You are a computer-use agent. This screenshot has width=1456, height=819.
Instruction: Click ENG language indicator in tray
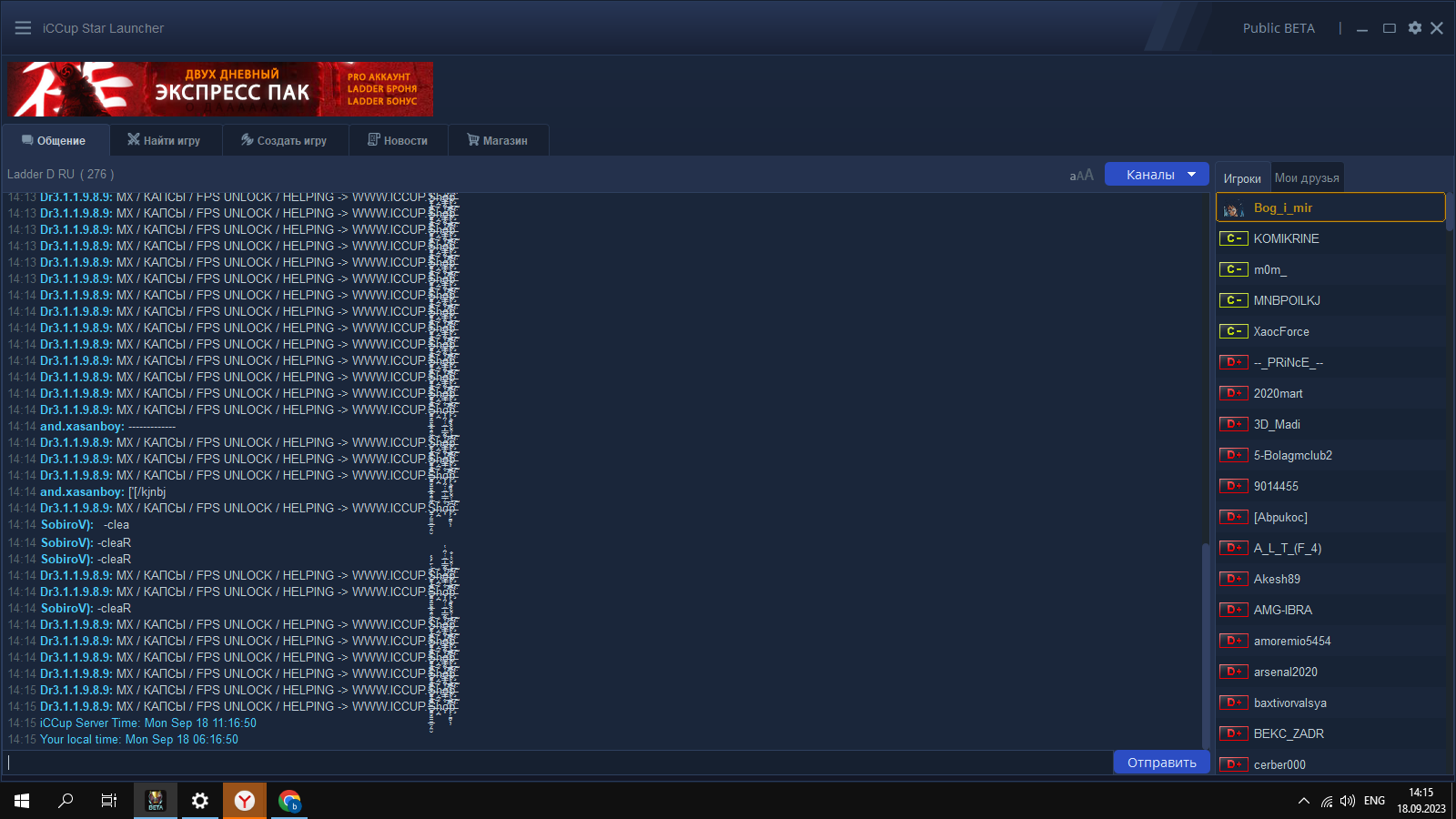1374,801
